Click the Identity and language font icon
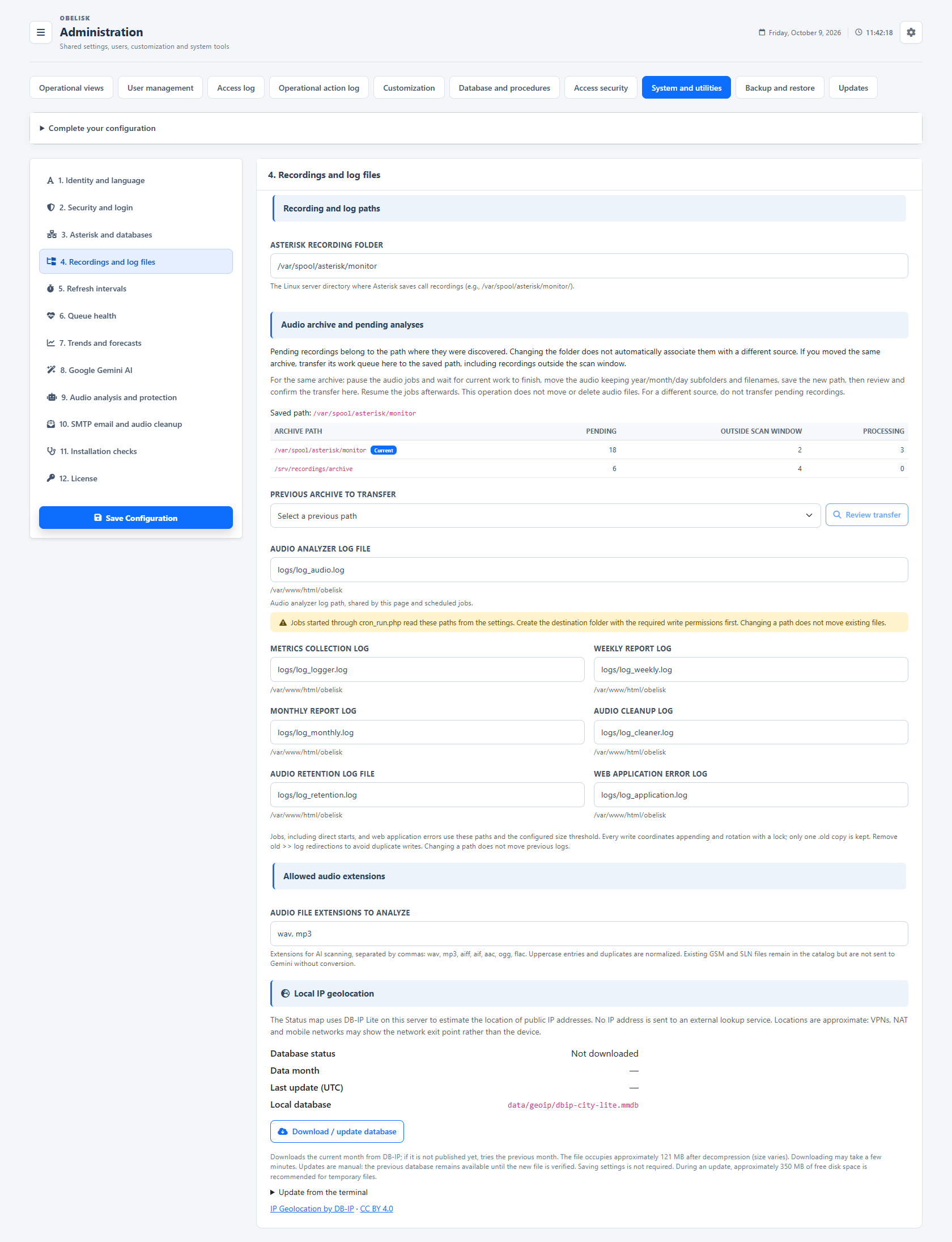The width and height of the screenshot is (952, 1242). coord(50,180)
